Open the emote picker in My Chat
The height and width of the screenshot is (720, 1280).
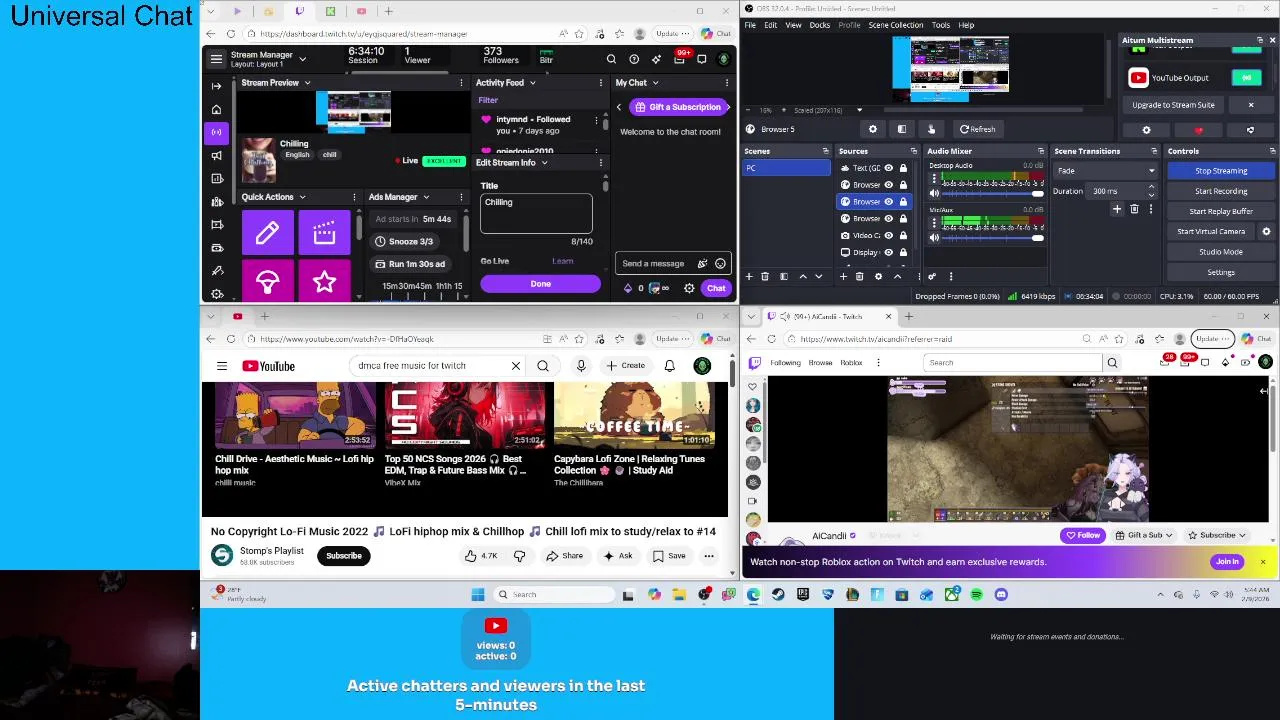(720, 264)
